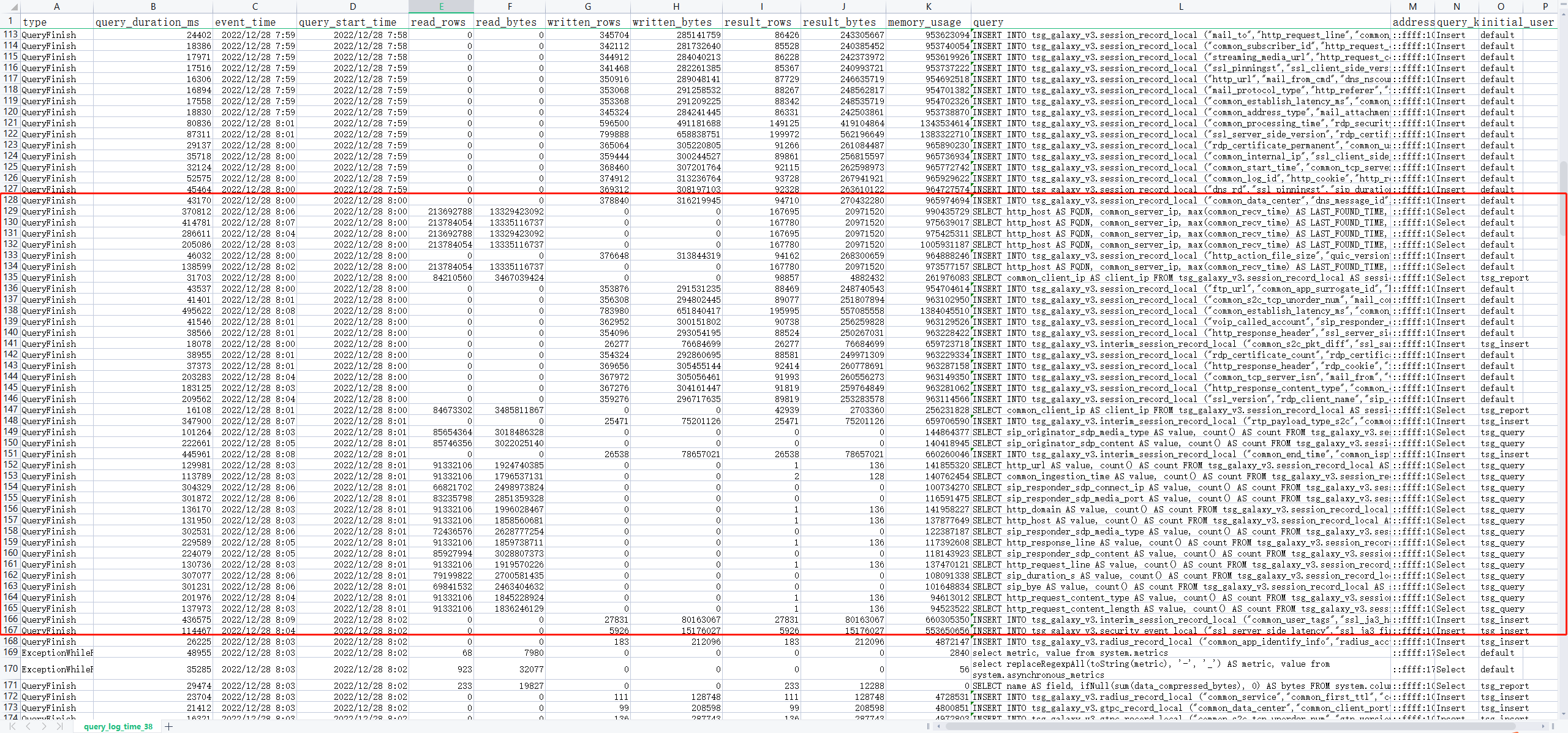The width and height of the screenshot is (1568, 733).
Task: Click the next sheet arrow
Action: [44, 726]
